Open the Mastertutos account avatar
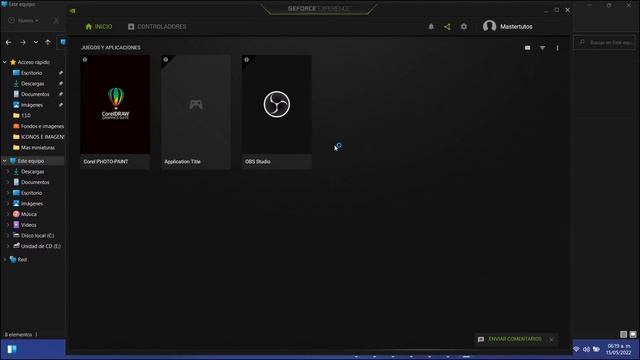Screen dimensions: 640x360 (x=489, y=26)
